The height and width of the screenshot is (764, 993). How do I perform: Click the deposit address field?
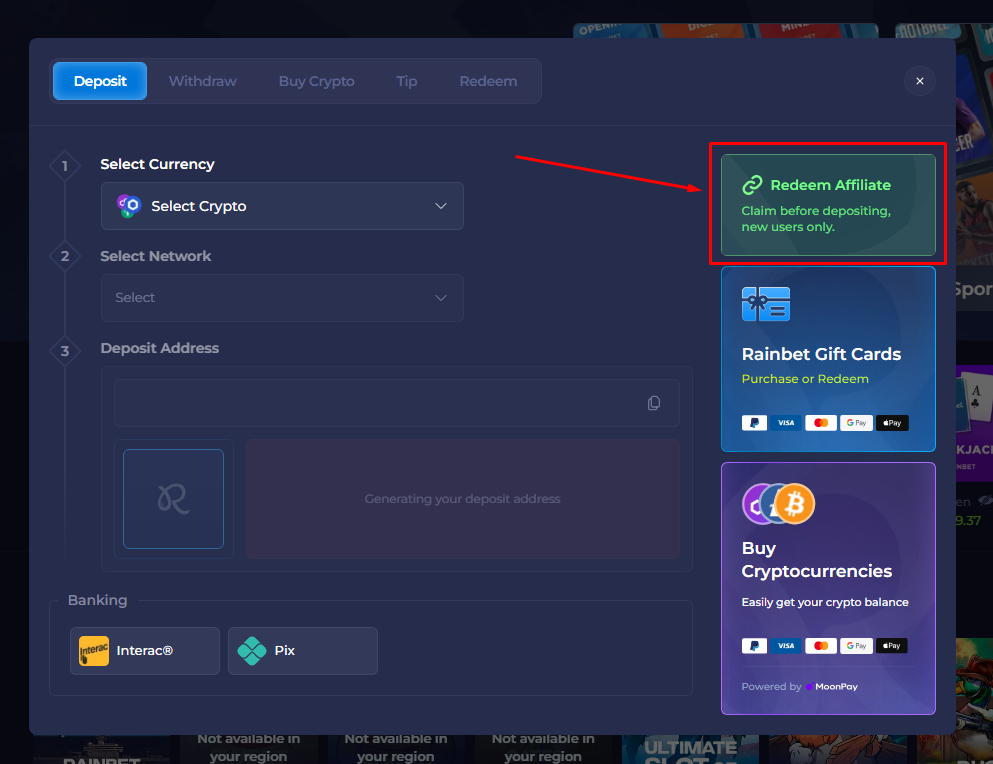click(380, 403)
